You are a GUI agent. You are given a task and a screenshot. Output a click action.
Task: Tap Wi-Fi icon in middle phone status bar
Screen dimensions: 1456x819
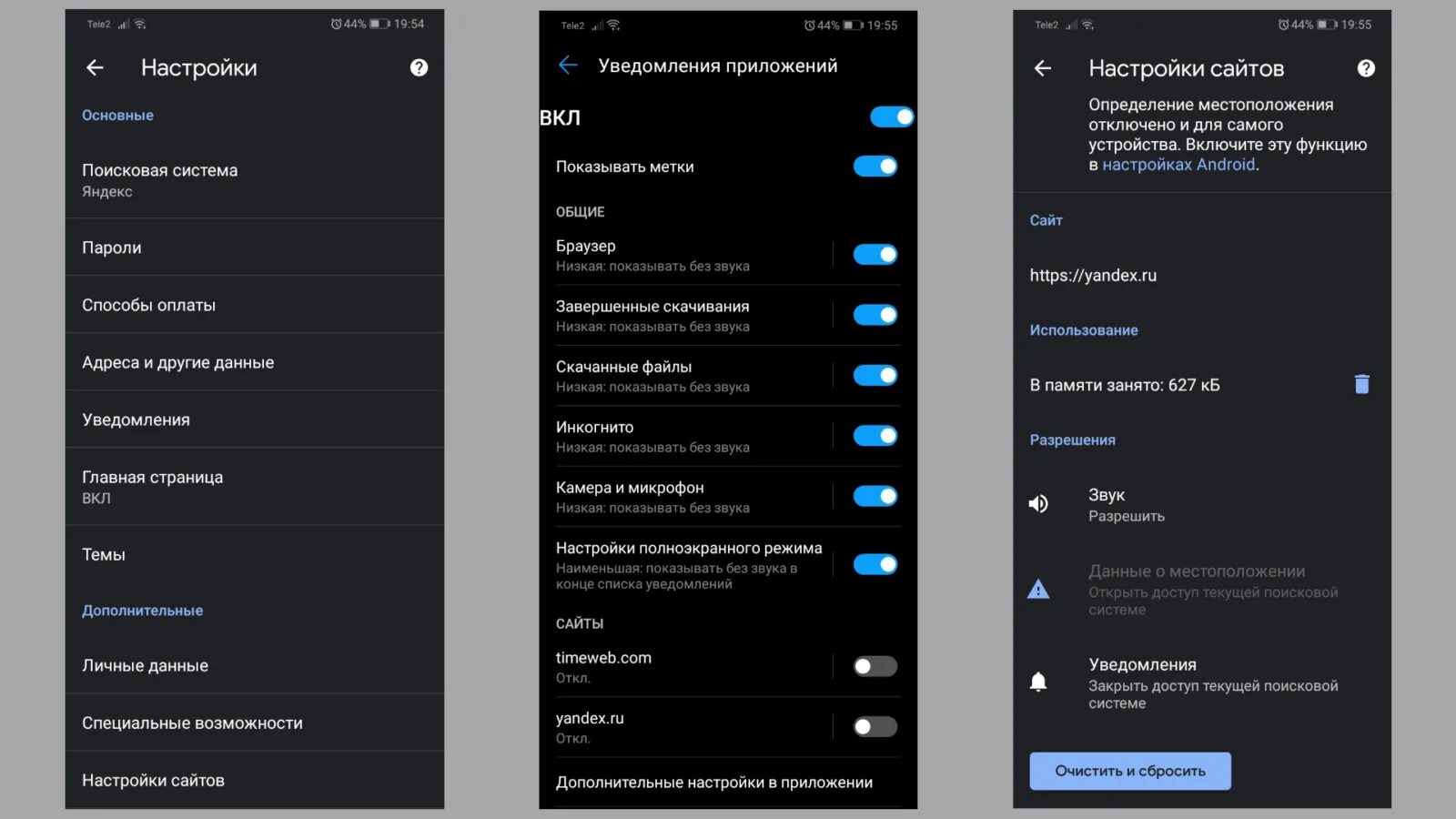tap(614, 25)
